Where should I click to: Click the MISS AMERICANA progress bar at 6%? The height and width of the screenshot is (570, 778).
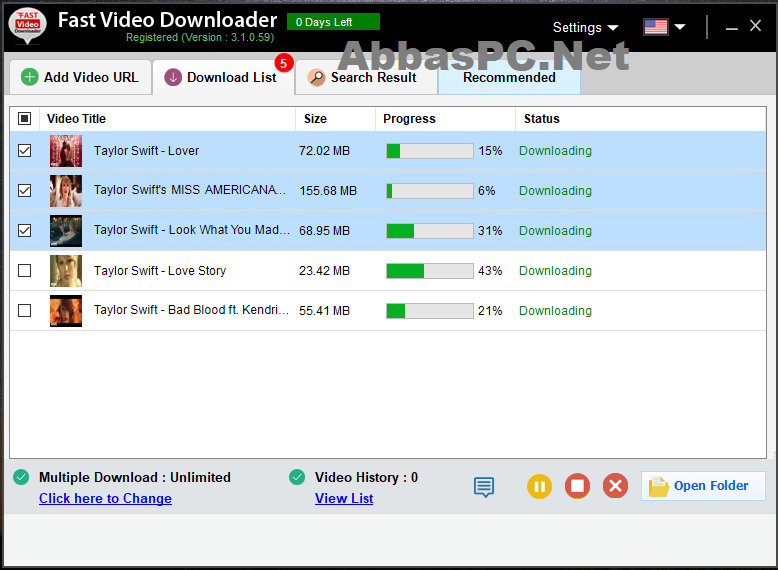click(x=430, y=190)
